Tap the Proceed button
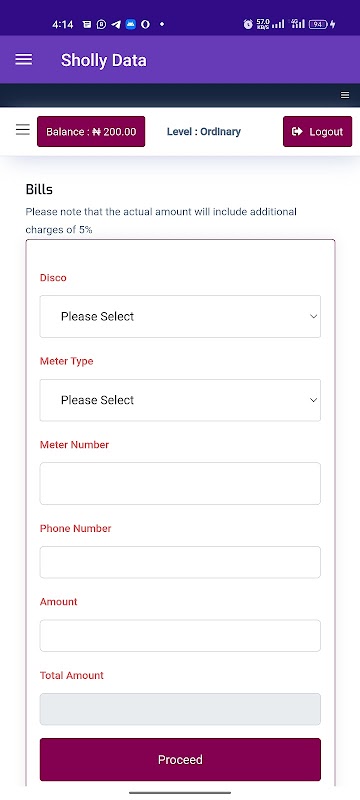Viewport: 360px width, 800px height. pos(180,759)
